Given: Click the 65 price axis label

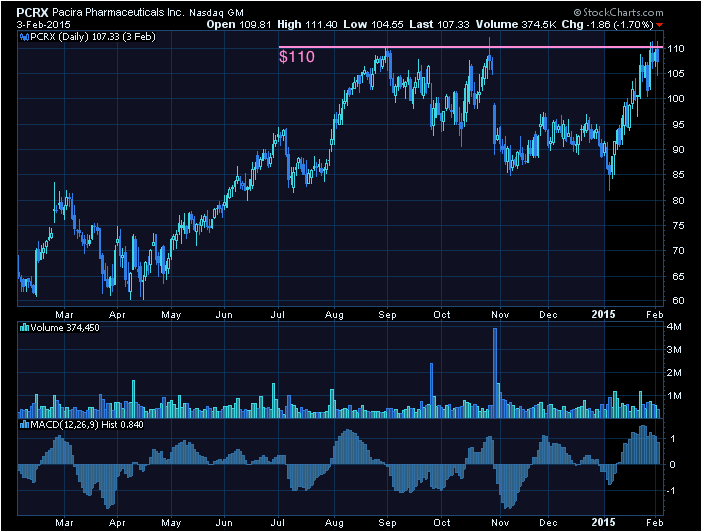Looking at the screenshot, I should [676, 276].
